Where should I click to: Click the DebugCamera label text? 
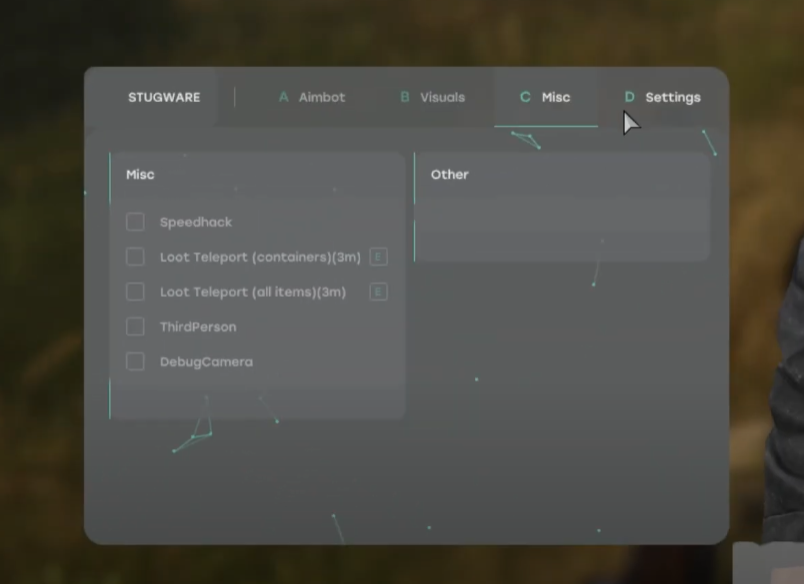(x=206, y=362)
